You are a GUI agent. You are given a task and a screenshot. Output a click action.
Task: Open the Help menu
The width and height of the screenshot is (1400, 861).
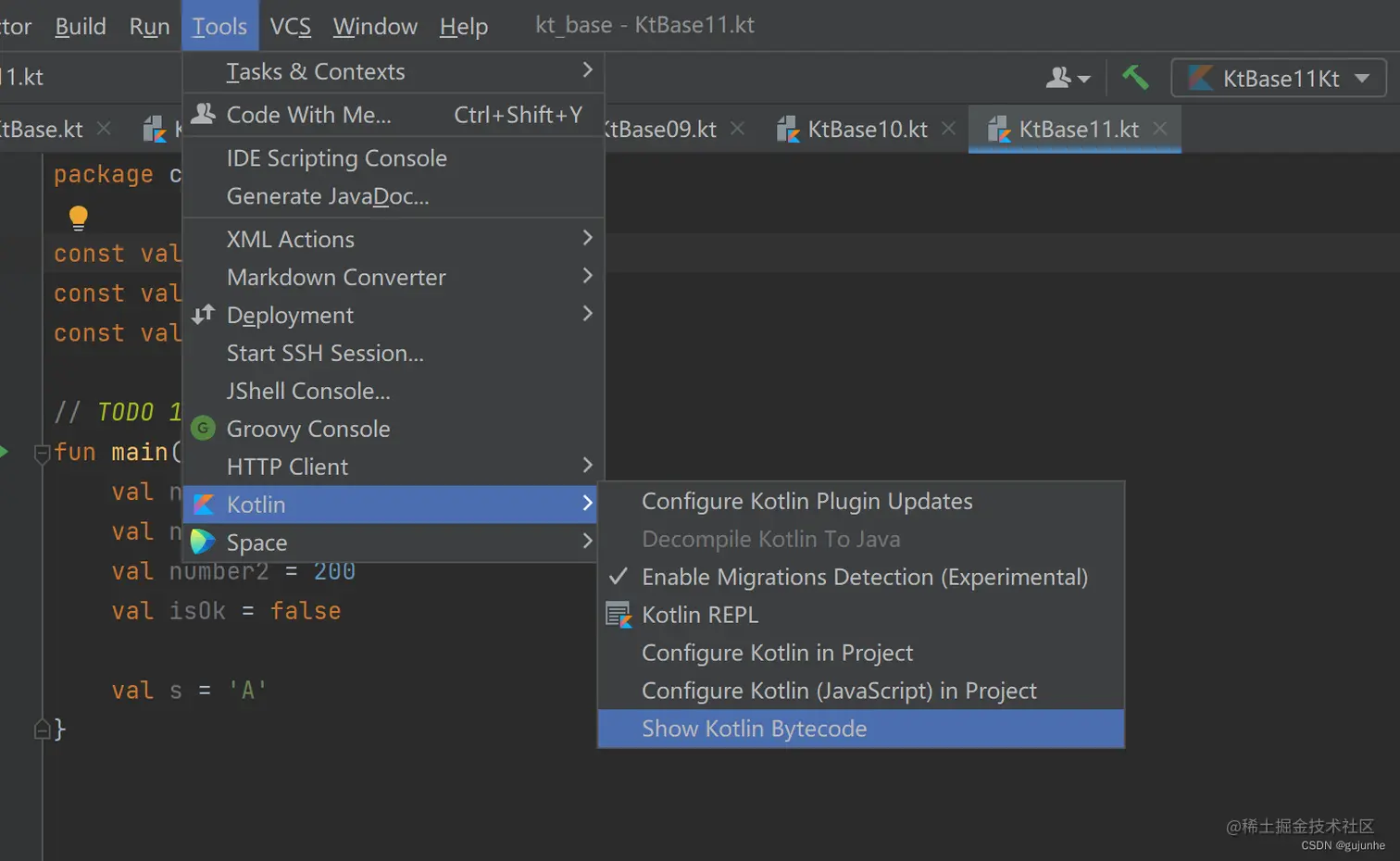click(464, 26)
